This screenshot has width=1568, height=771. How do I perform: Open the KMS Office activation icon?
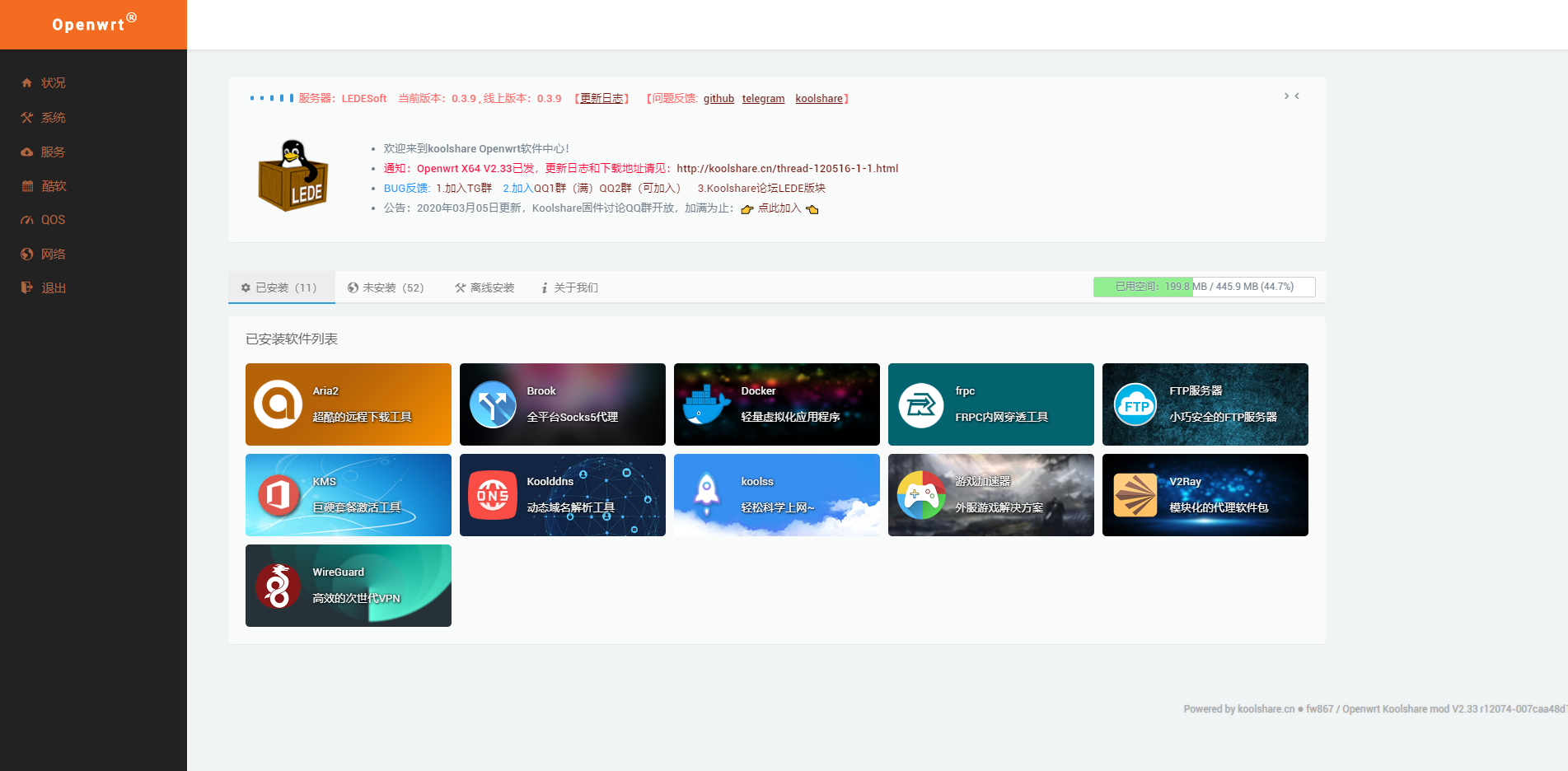tap(278, 495)
